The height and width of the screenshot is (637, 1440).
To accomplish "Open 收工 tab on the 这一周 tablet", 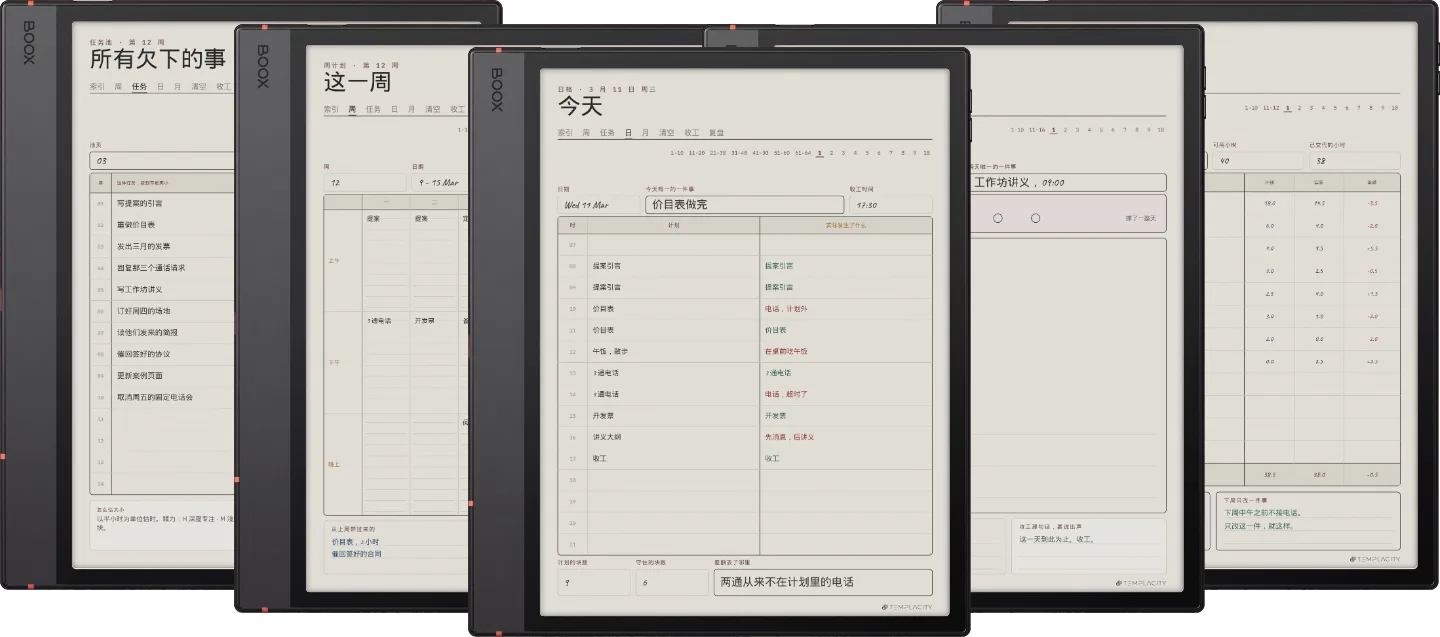I will [x=458, y=109].
